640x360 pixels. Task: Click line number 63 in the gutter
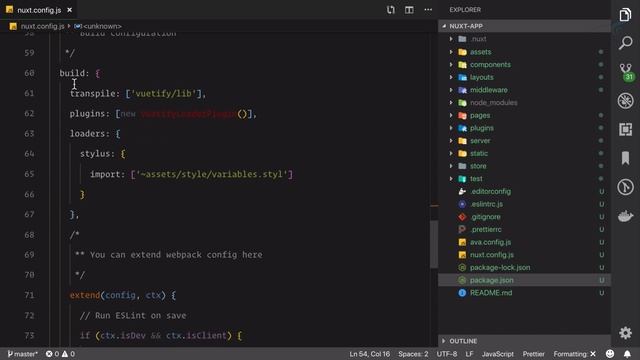(29, 133)
